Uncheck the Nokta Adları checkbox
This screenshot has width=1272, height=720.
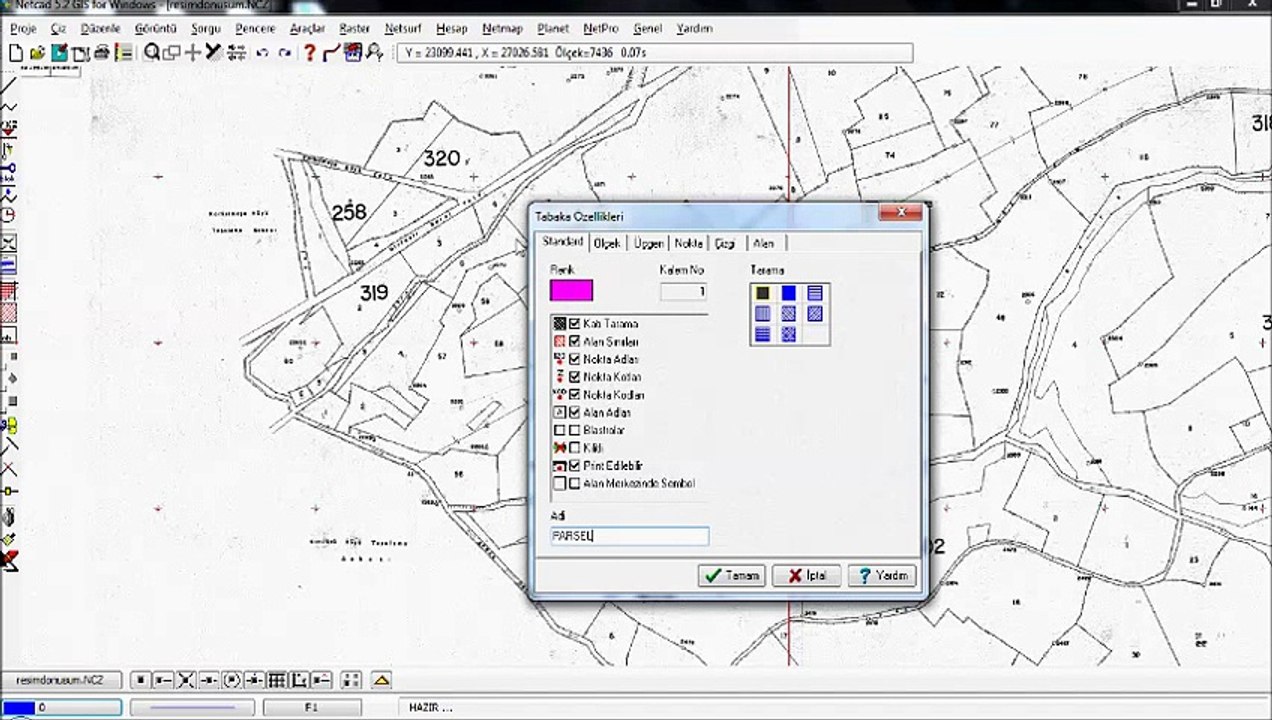(575, 359)
